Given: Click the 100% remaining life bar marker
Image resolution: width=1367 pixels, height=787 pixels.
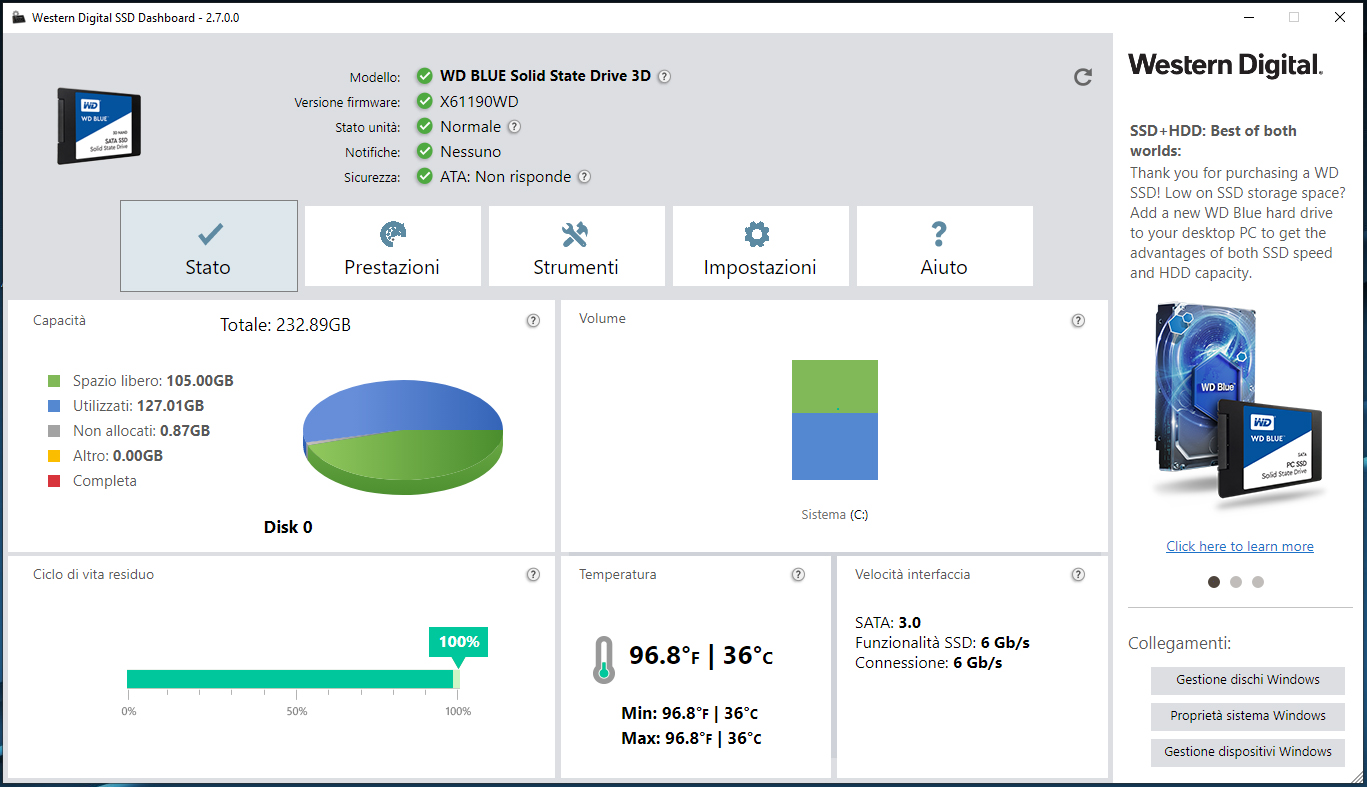Looking at the screenshot, I should click(x=459, y=643).
